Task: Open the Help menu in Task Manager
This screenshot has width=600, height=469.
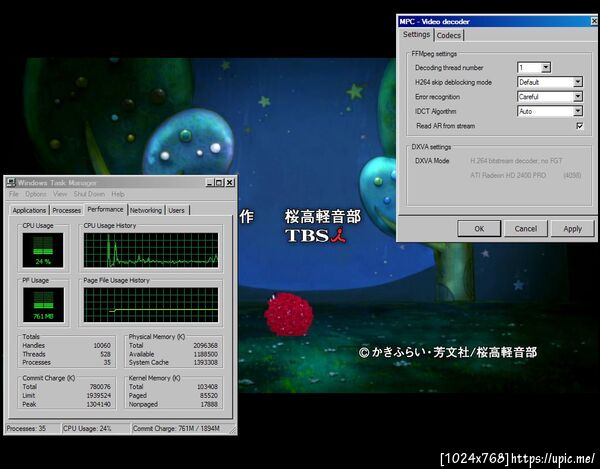Action: pyautogui.click(x=118, y=194)
